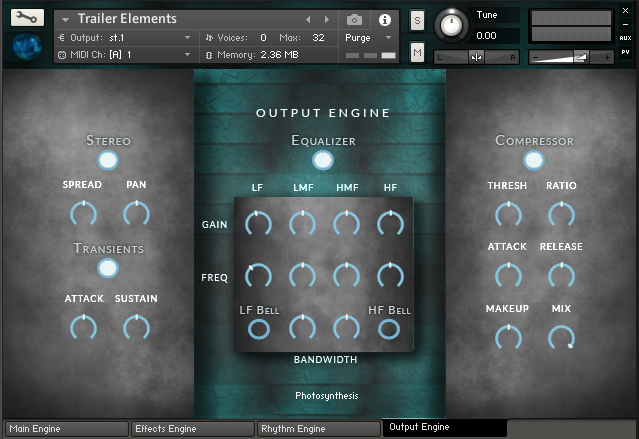Click the Stereo Spread knob

pos(83,214)
